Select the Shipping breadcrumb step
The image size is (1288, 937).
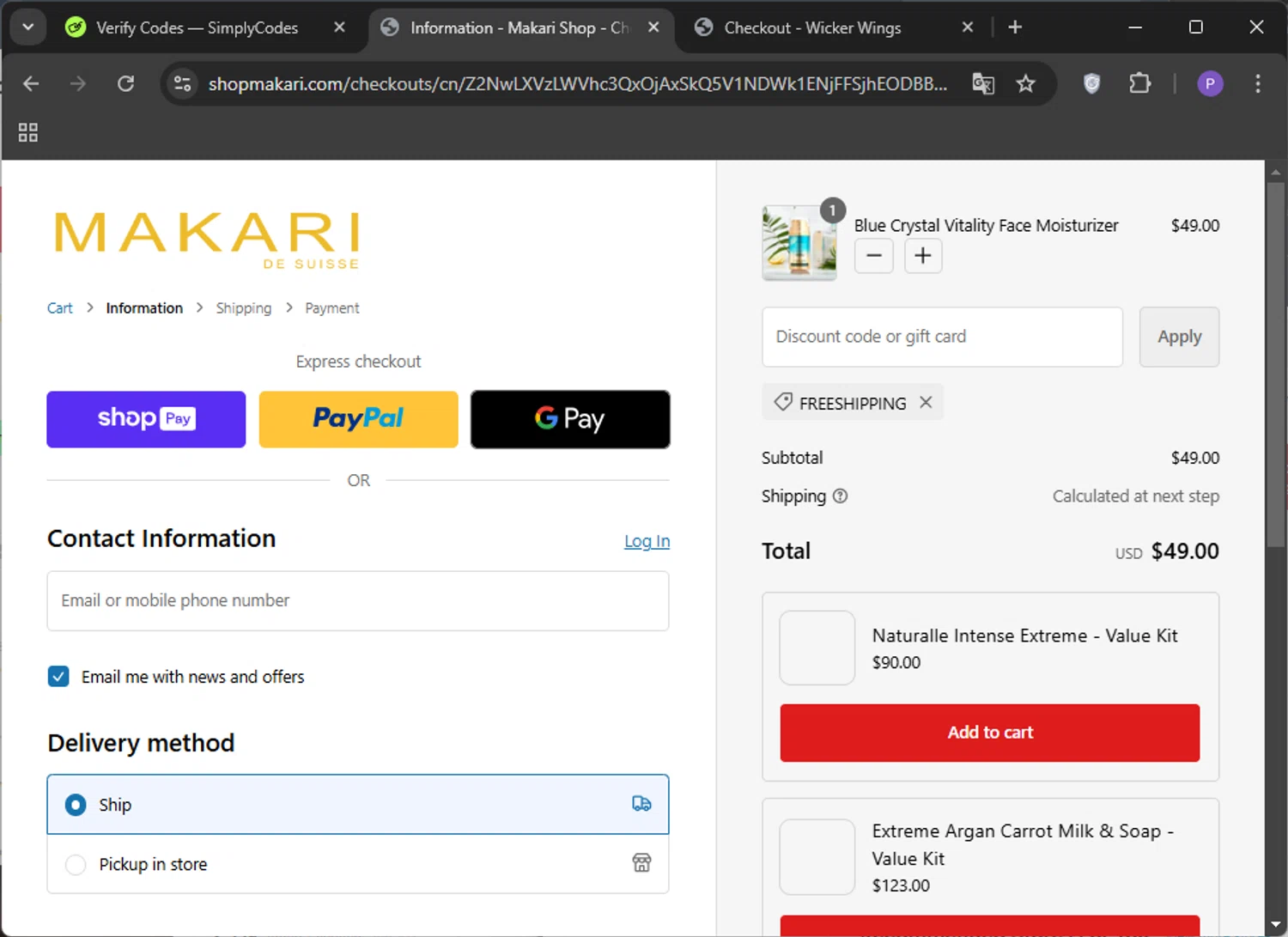click(x=244, y=308)
